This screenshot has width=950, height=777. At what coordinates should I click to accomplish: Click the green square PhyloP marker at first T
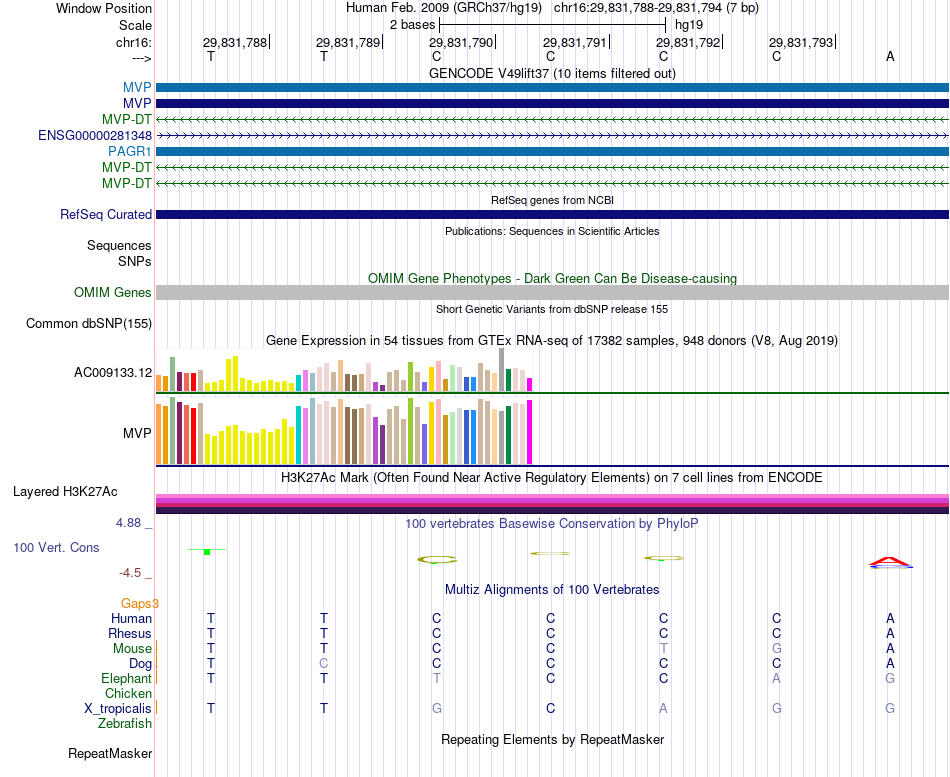click(x=207, y=552)
